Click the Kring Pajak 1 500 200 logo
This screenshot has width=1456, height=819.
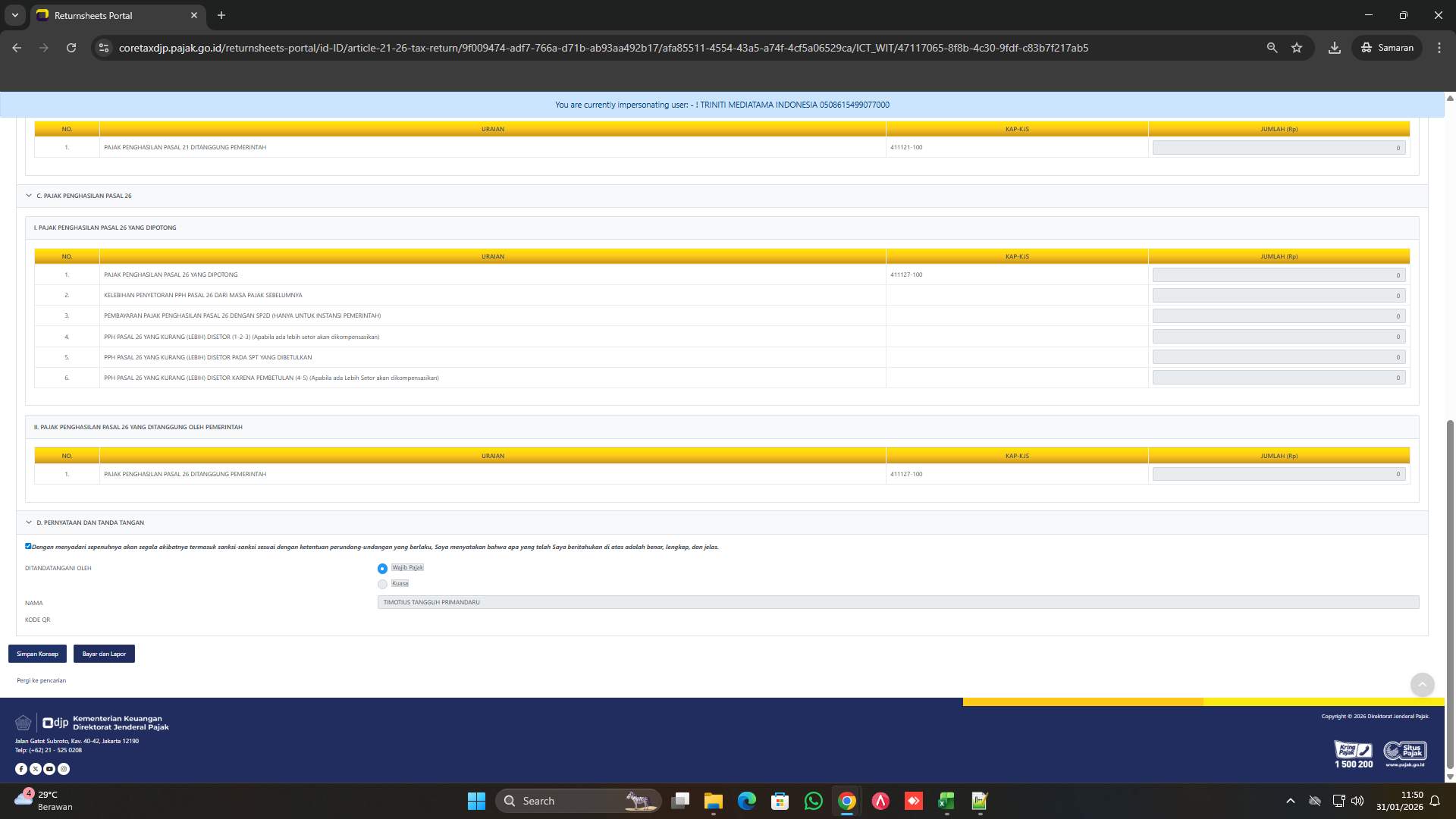click(1353, 753)
